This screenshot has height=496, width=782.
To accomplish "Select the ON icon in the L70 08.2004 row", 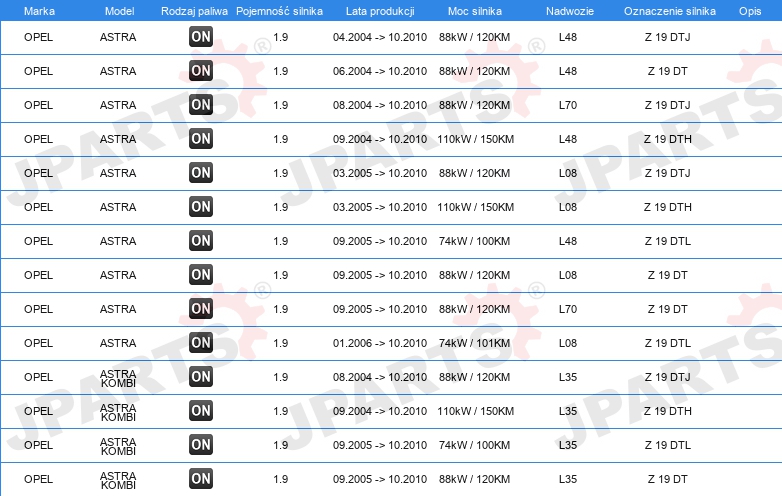I will click(201, 105).
